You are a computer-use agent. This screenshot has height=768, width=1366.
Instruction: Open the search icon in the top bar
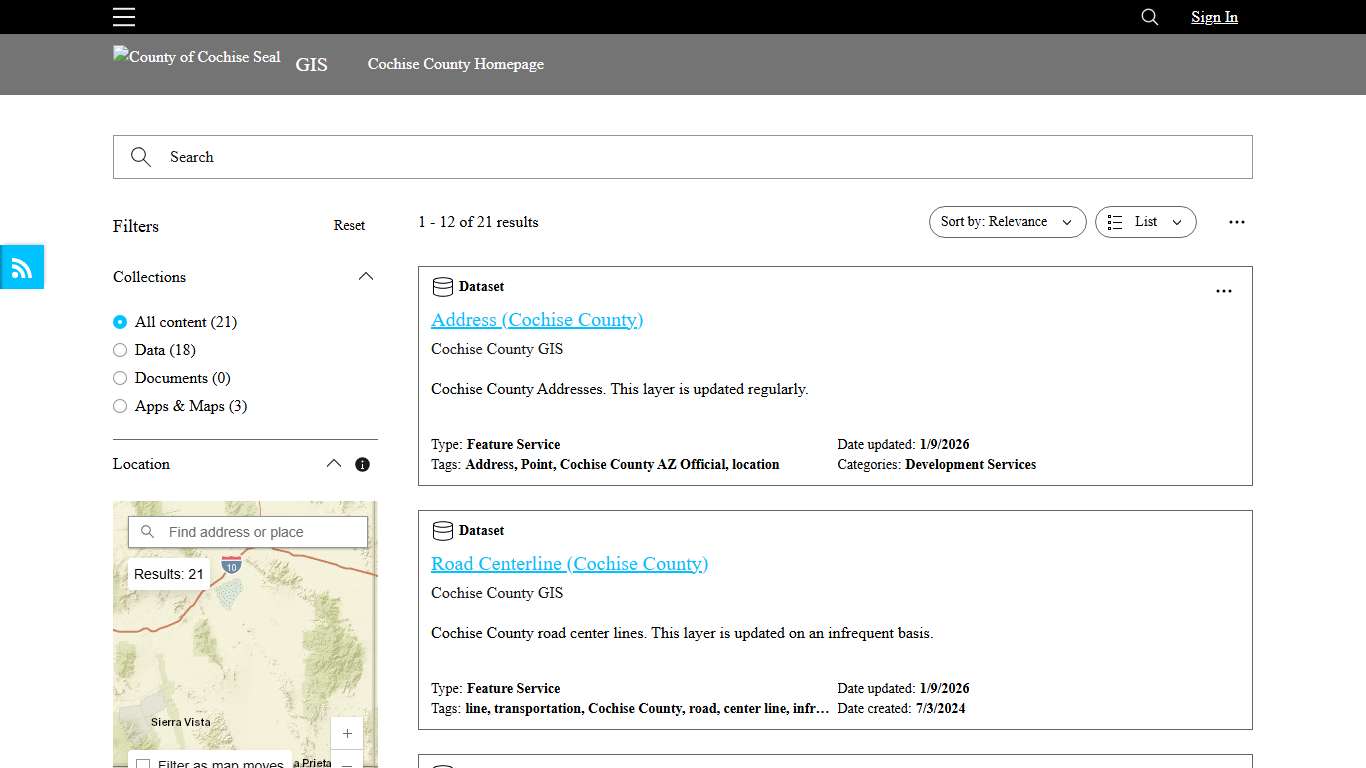pos(1148,17)
